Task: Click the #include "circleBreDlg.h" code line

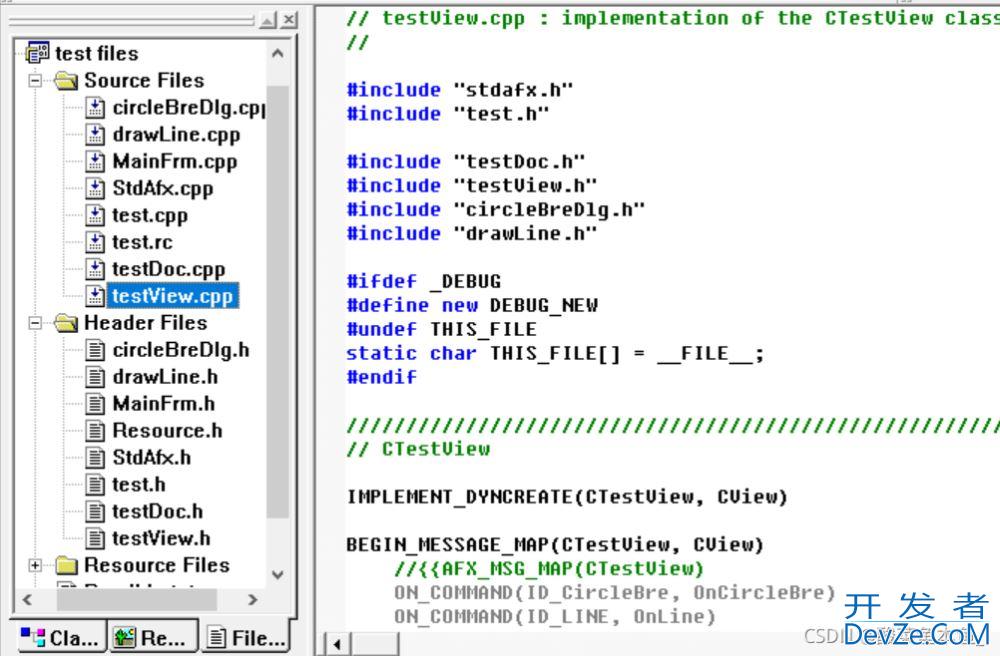Action: (496, 210)
